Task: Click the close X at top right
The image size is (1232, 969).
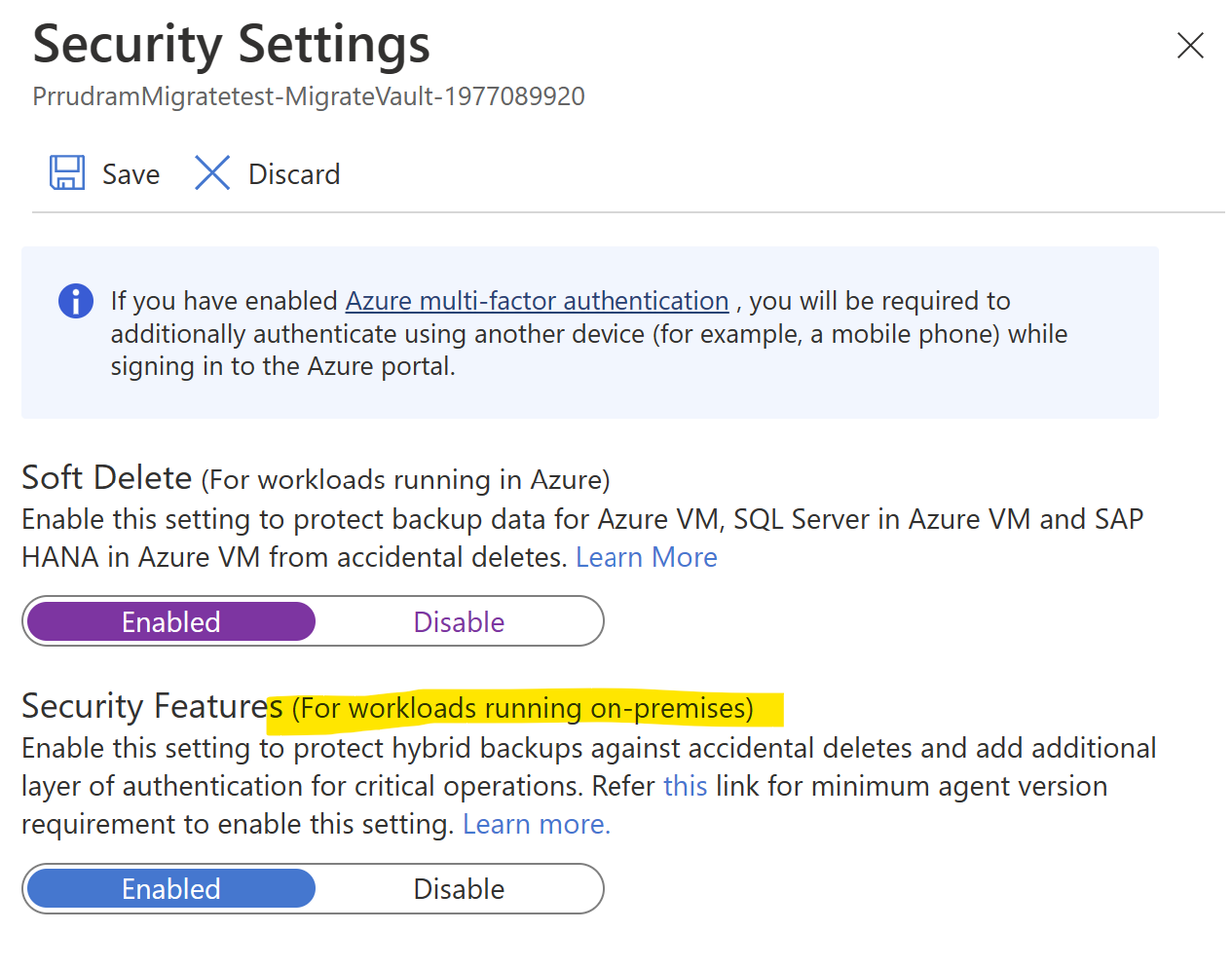Action: (x=1190, y=45)
